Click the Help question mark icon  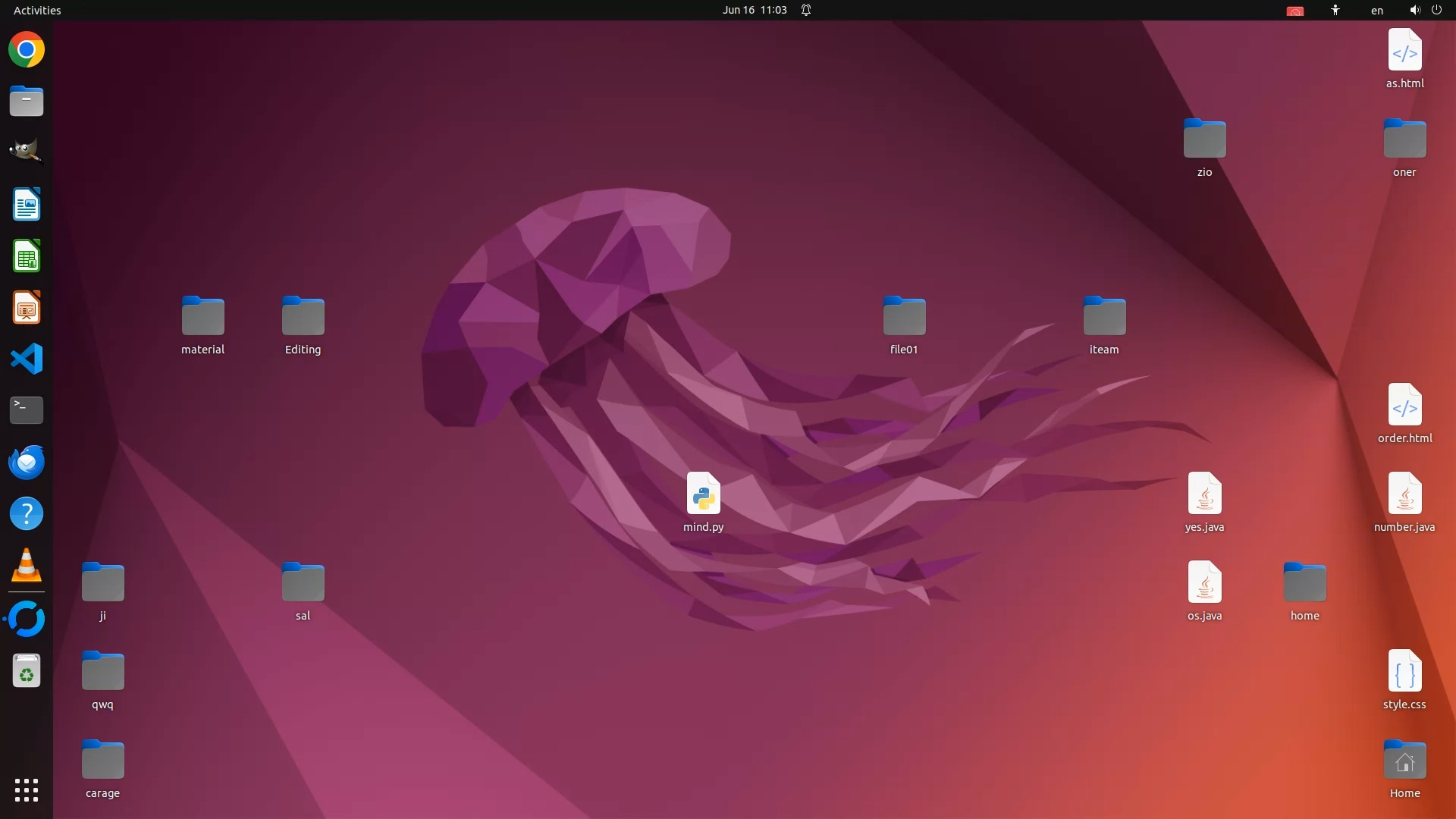pos(27,514)
